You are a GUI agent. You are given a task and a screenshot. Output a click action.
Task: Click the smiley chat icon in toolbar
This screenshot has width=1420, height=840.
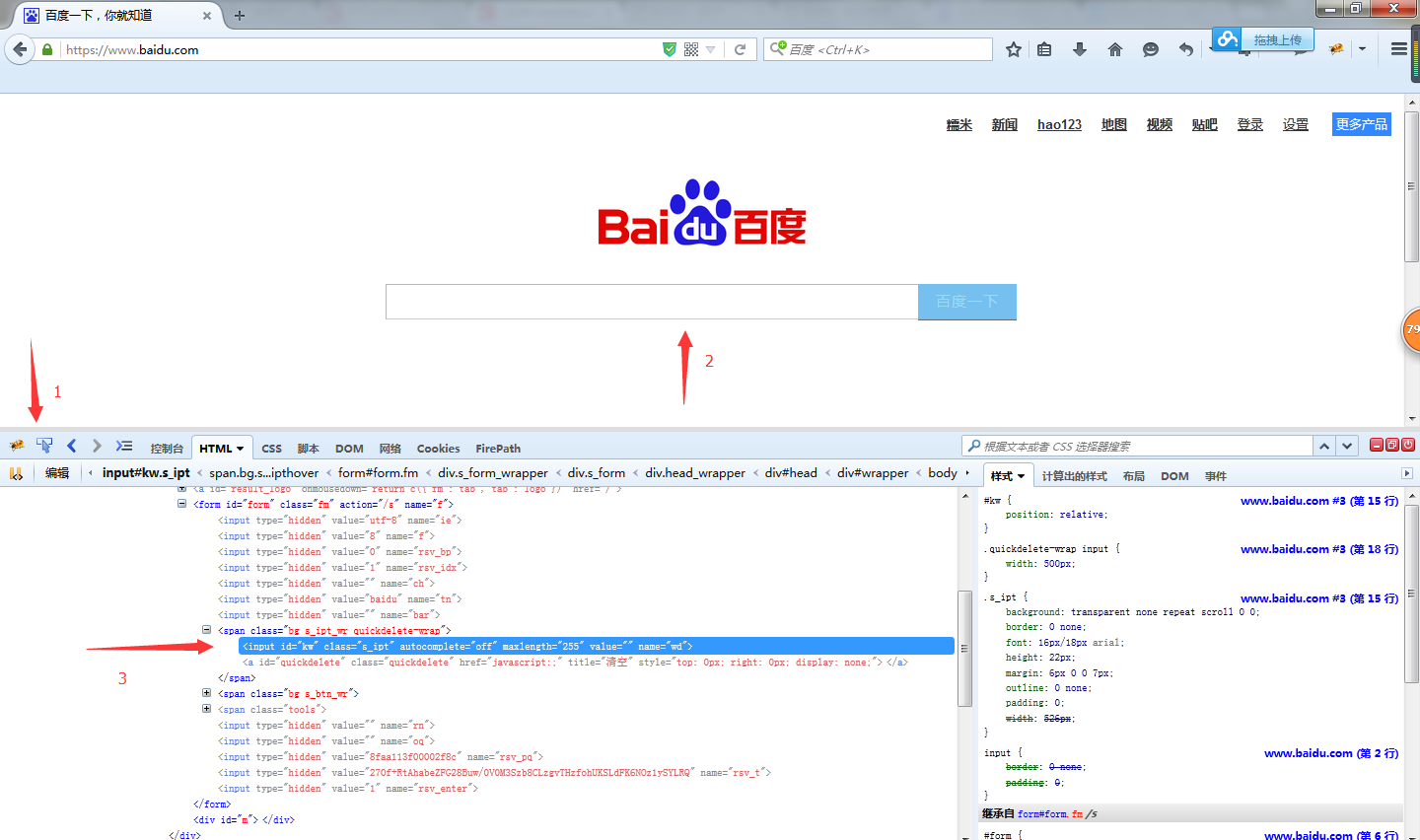[x=1151, y=49]
